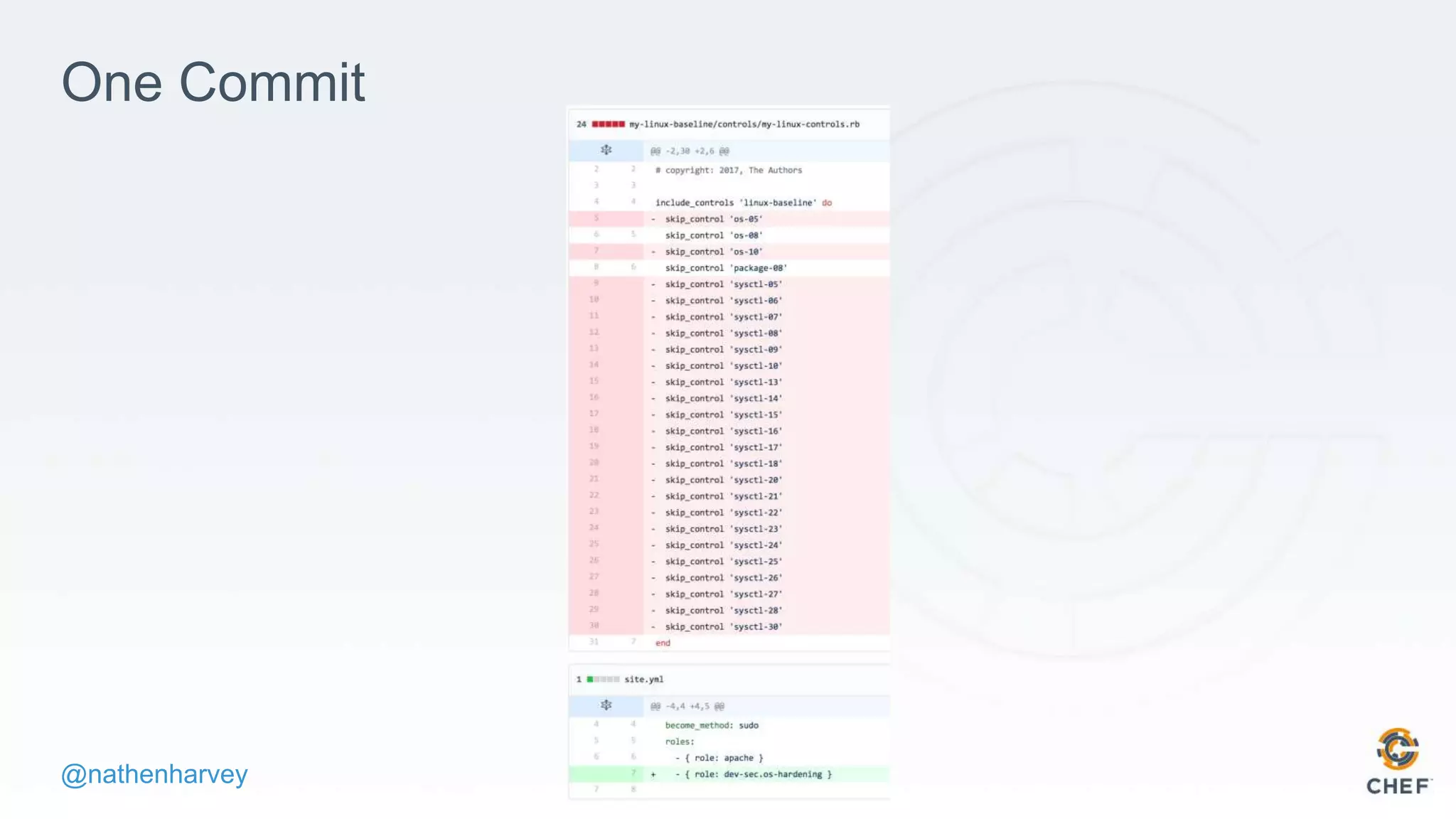This screenshot has width=1456, height=819.
Task: Select the include_controls 'linux-baseline' line
Action: pos(729,203)
